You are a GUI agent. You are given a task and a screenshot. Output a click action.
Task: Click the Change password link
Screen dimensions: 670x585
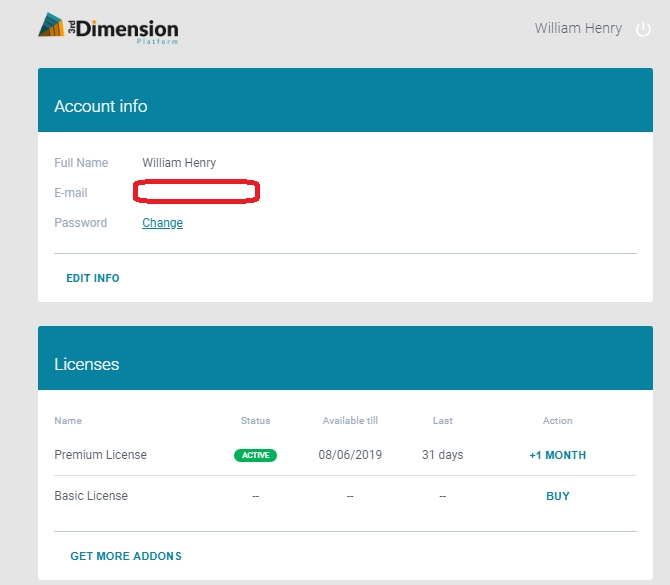[162, 223]
